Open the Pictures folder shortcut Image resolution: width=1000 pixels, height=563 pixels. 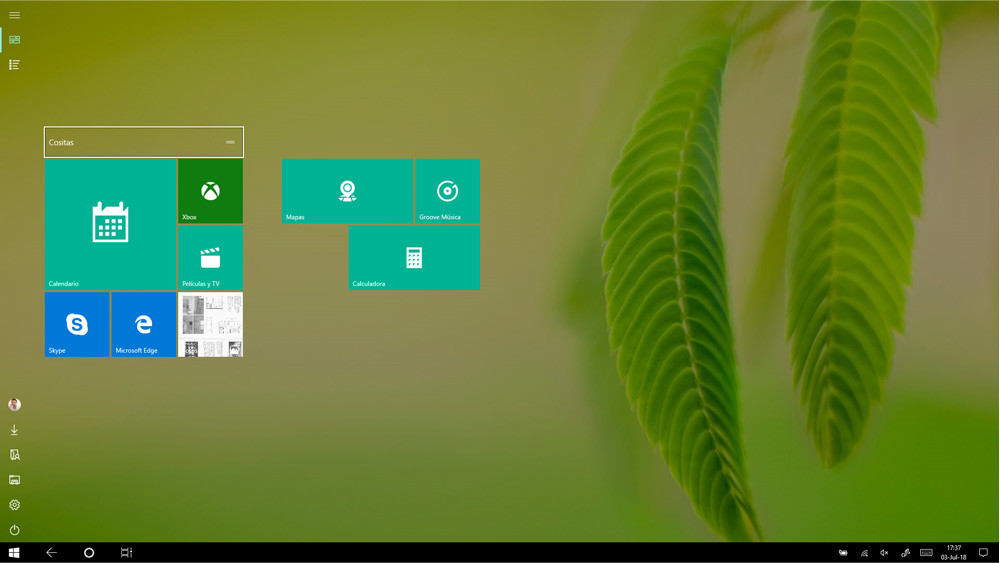14,479
